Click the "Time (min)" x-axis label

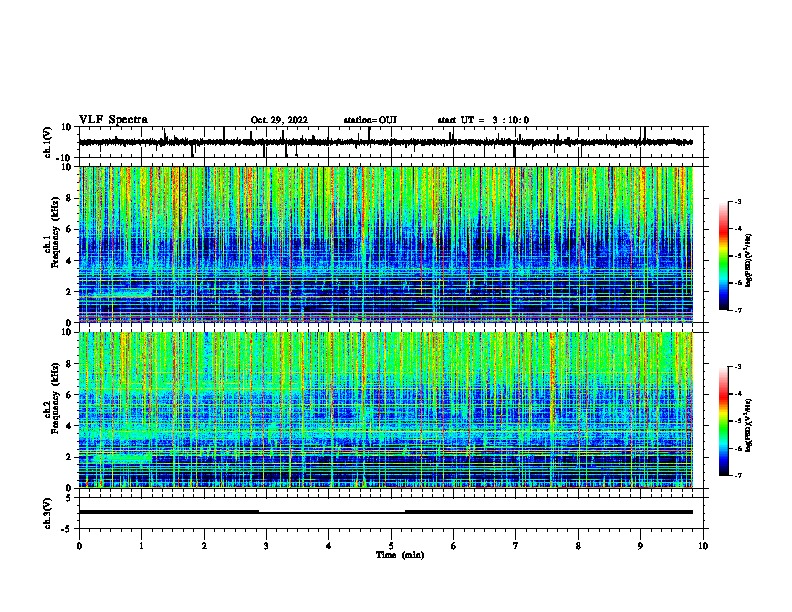click(400, 555)
